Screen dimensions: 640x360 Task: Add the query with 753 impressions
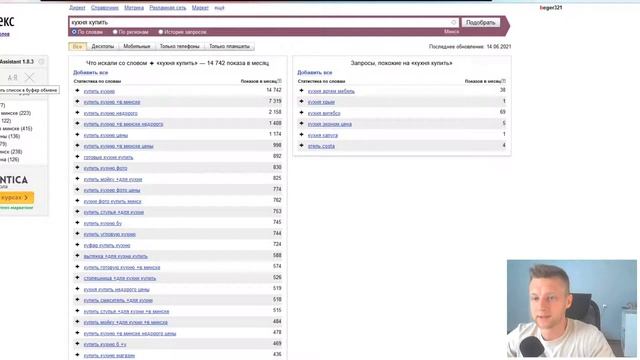(x=78, y=211)
